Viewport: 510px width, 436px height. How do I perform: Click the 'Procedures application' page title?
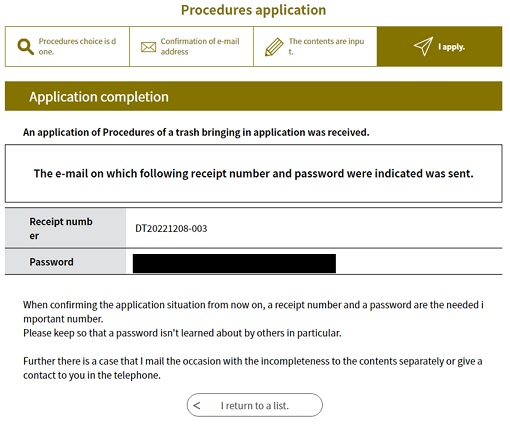click(253, 10)
